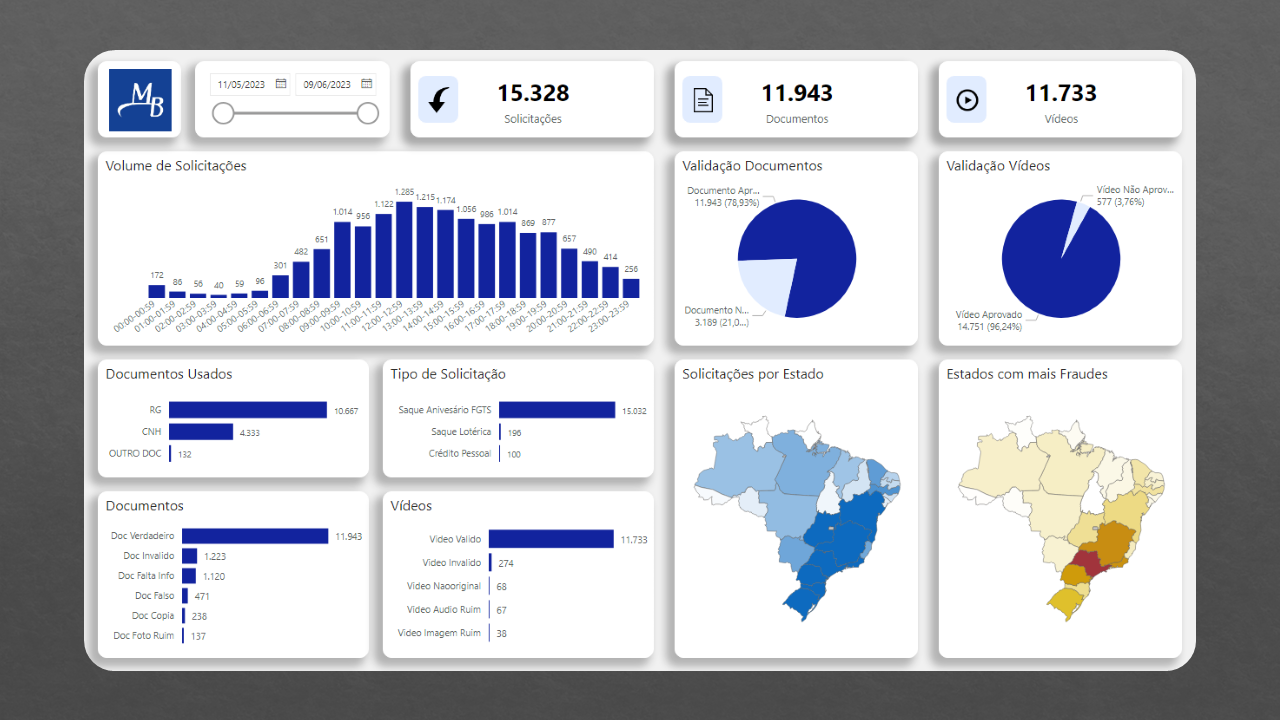Open the start date calendar picker
1280x720 pixels.
coord(281,84)
